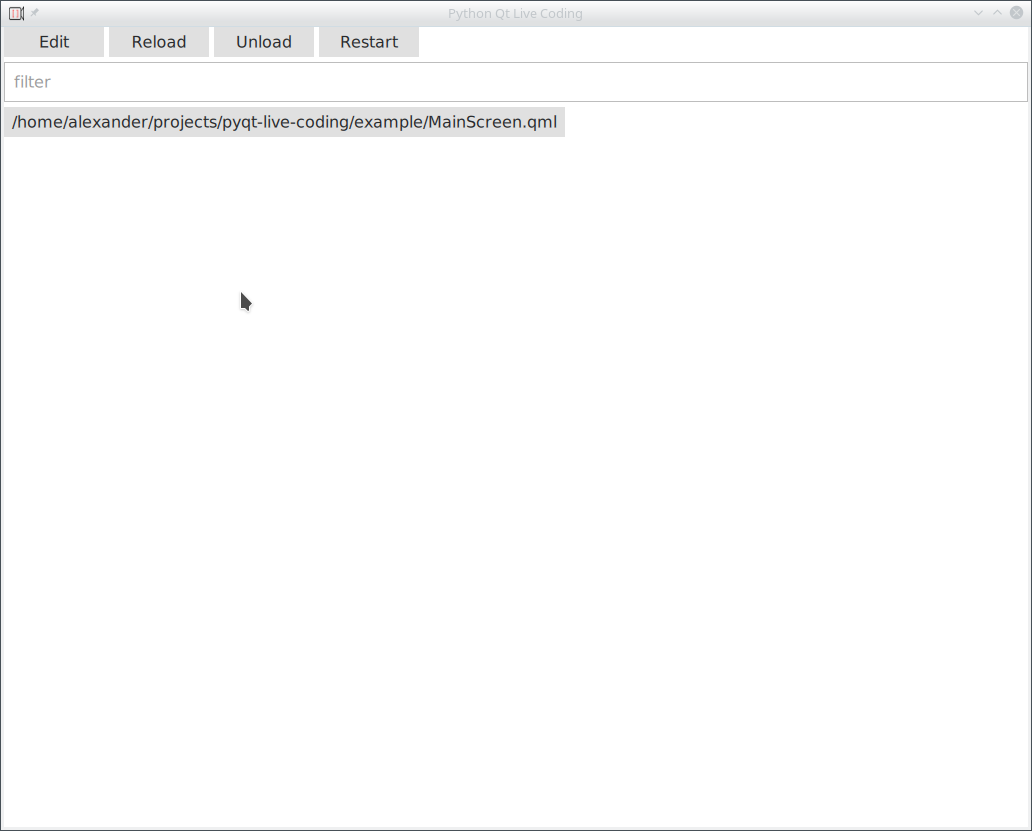
Task: Select MainScreen.qml from the file list
Action: click(284, 121)
